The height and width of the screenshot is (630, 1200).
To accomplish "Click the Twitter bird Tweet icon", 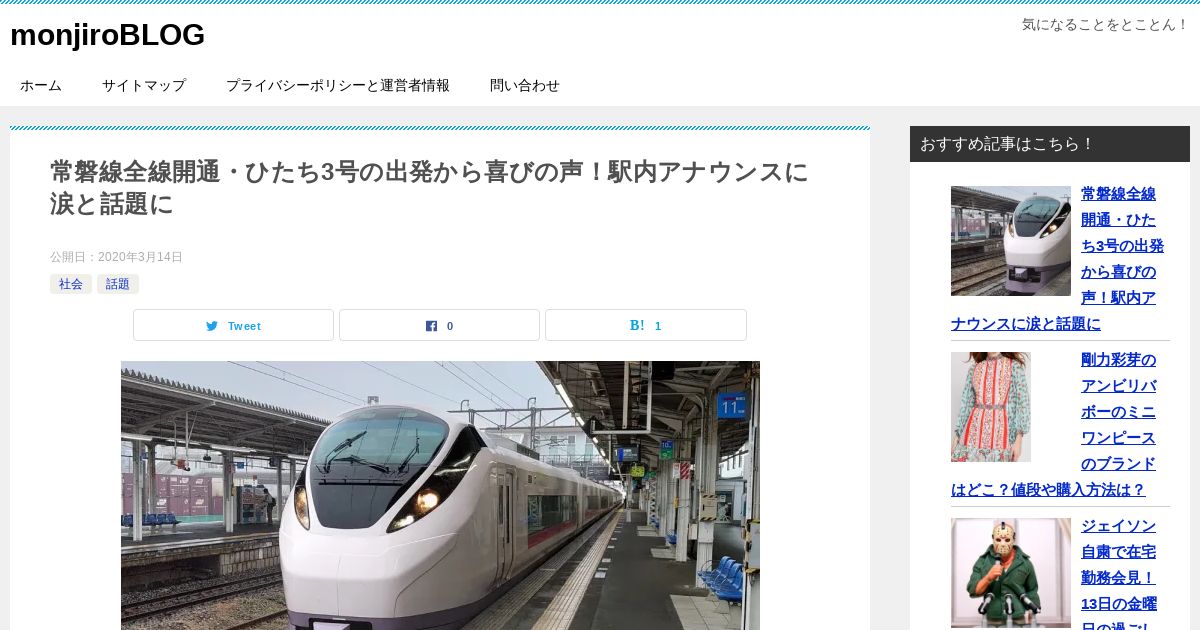I will 212,326.
